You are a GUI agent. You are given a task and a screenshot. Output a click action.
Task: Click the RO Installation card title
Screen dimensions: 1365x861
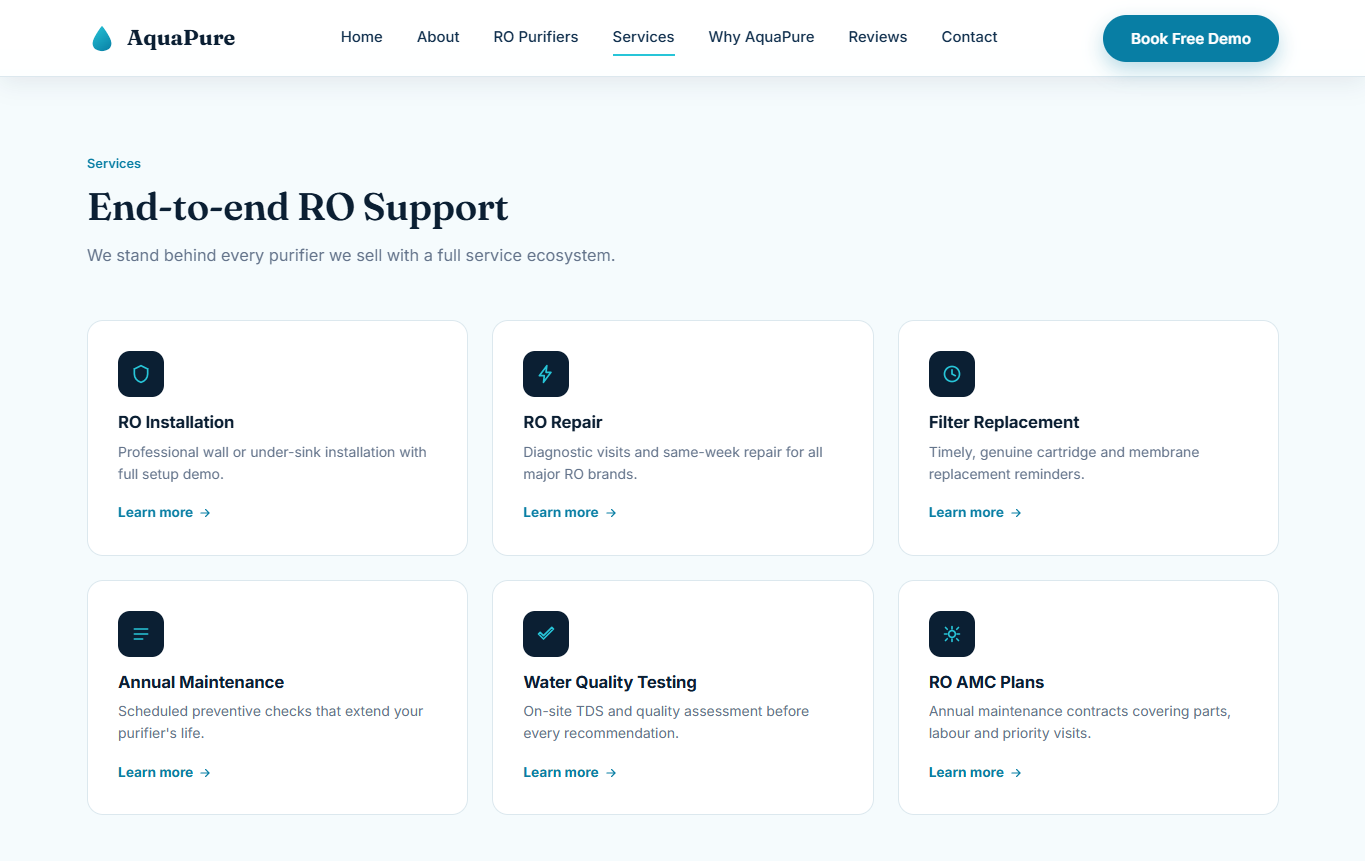176,422
